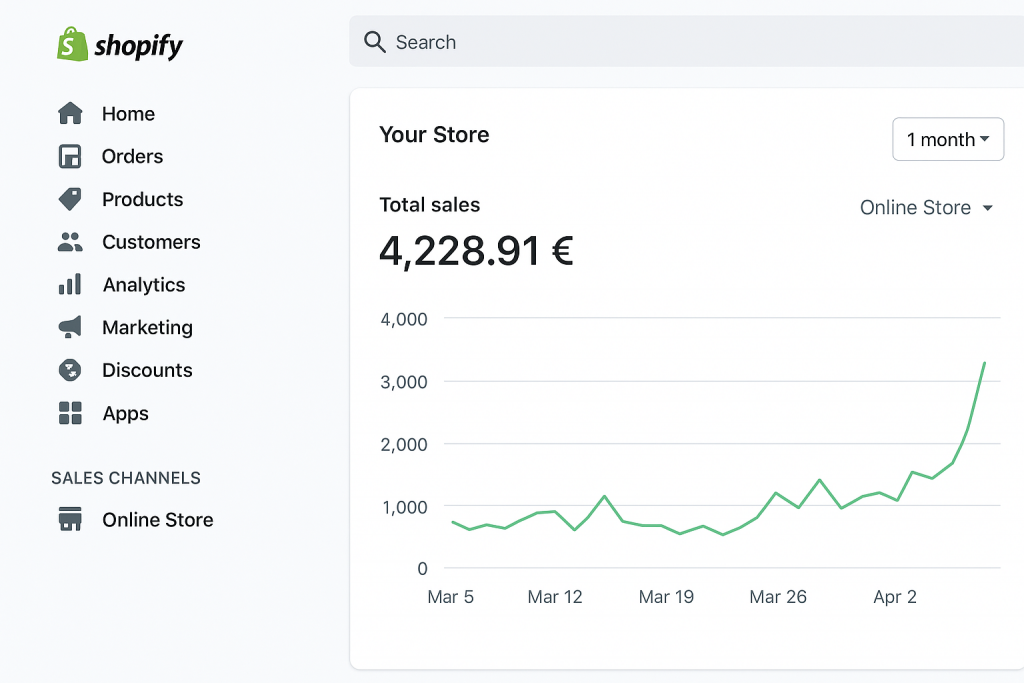Open the 1 month date range dropdown
Image resolution: width=1024 pixels, height=683 pixels.
(x=947, y=140)
